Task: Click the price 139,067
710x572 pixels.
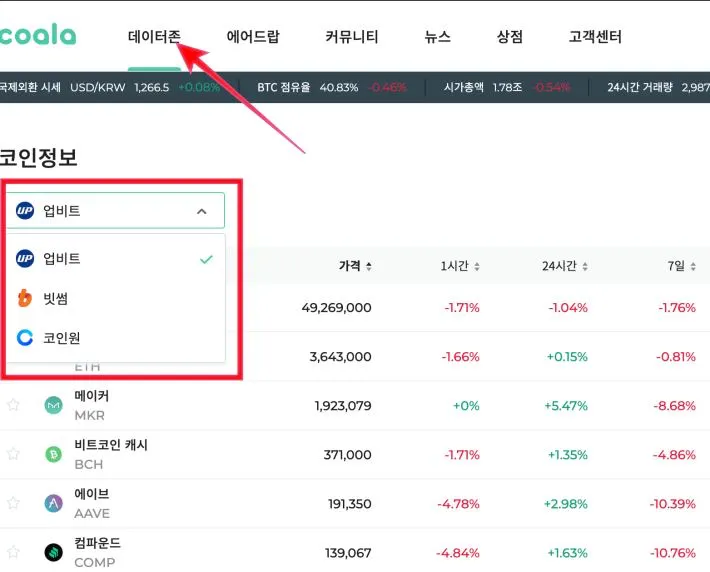Action: tap(348, 553)
